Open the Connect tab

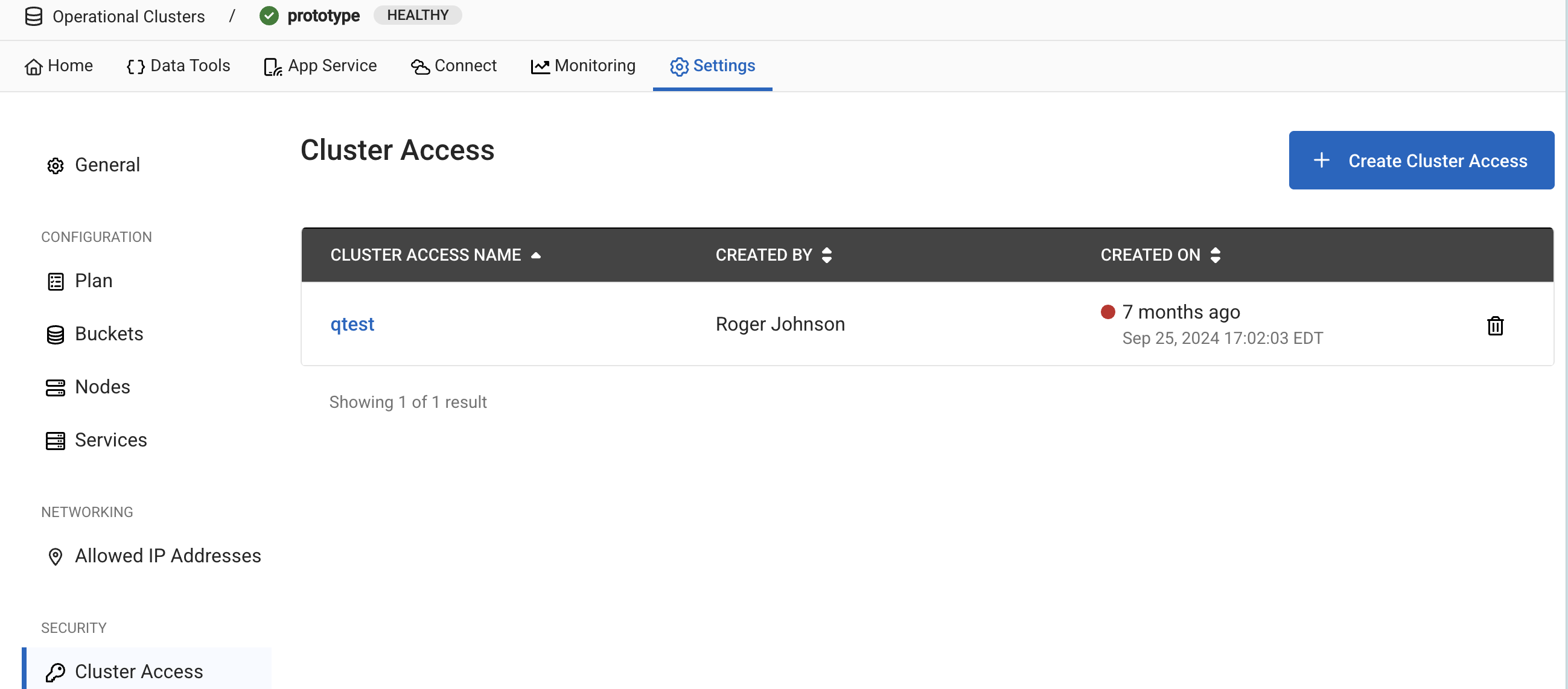click(x=453, y=66)
